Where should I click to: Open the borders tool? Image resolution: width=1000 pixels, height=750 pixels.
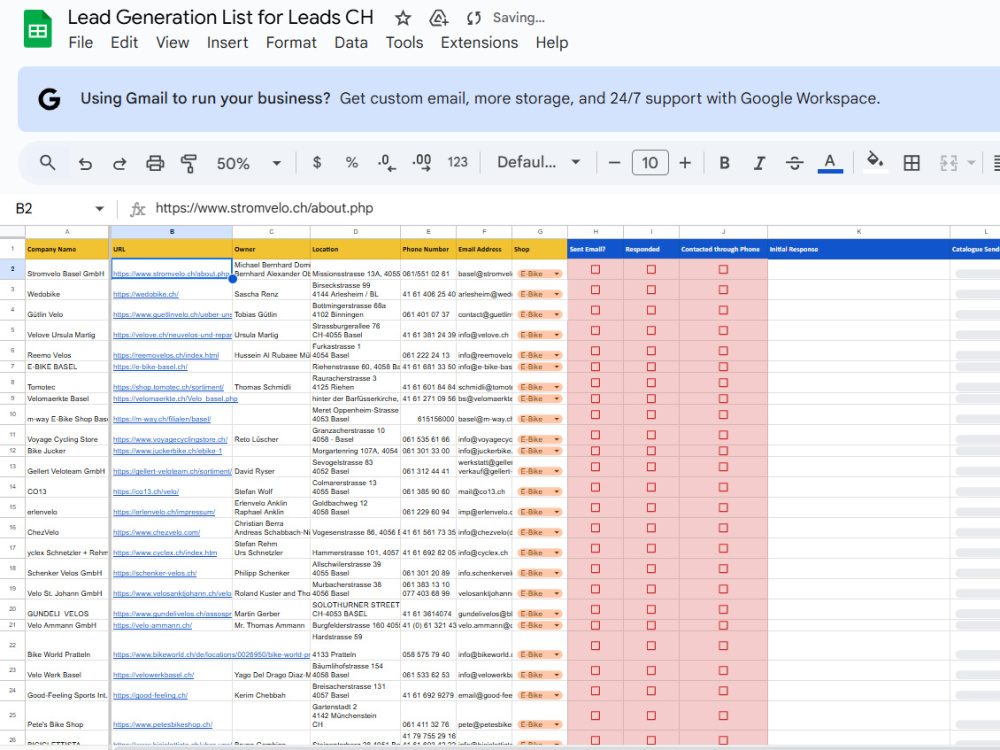pos(911,163)
